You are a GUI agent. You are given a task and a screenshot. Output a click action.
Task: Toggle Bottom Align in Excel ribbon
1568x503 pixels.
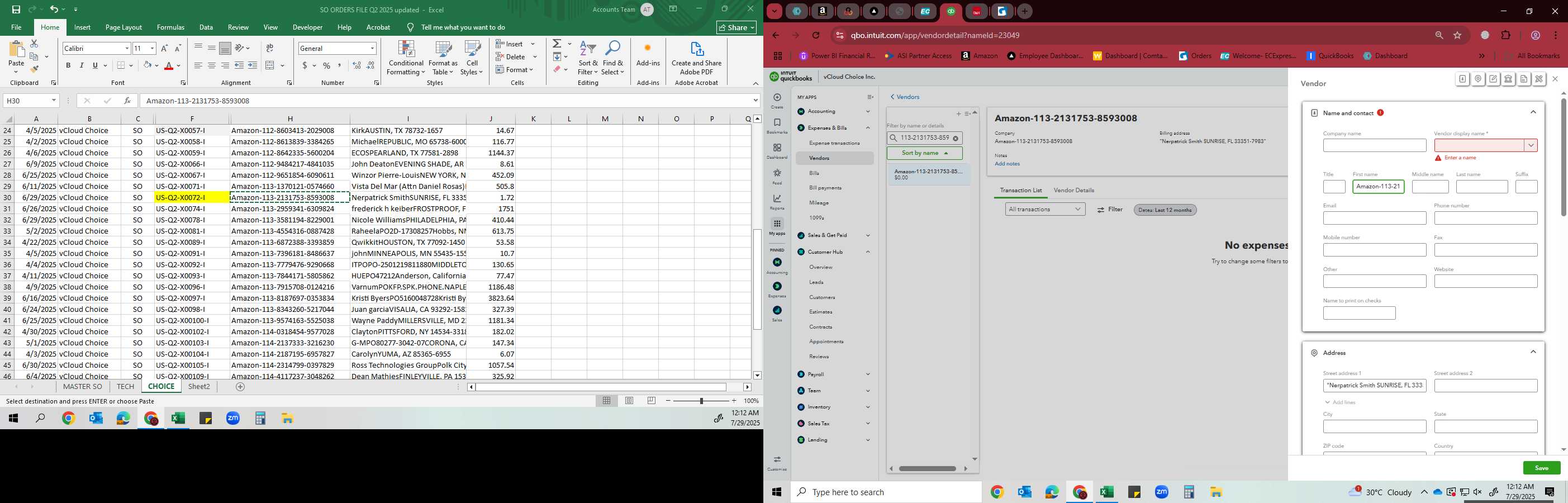(225, 48)
